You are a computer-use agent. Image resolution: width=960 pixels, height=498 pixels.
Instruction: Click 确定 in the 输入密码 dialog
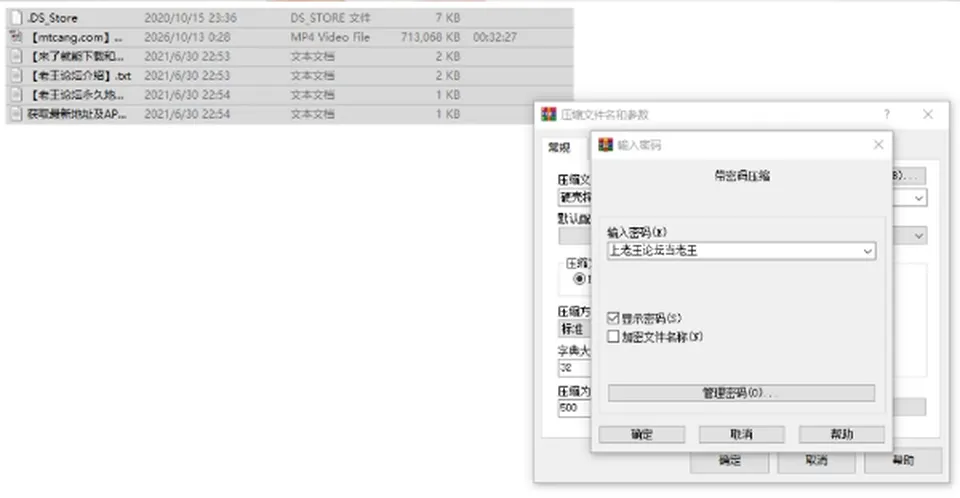642,434
